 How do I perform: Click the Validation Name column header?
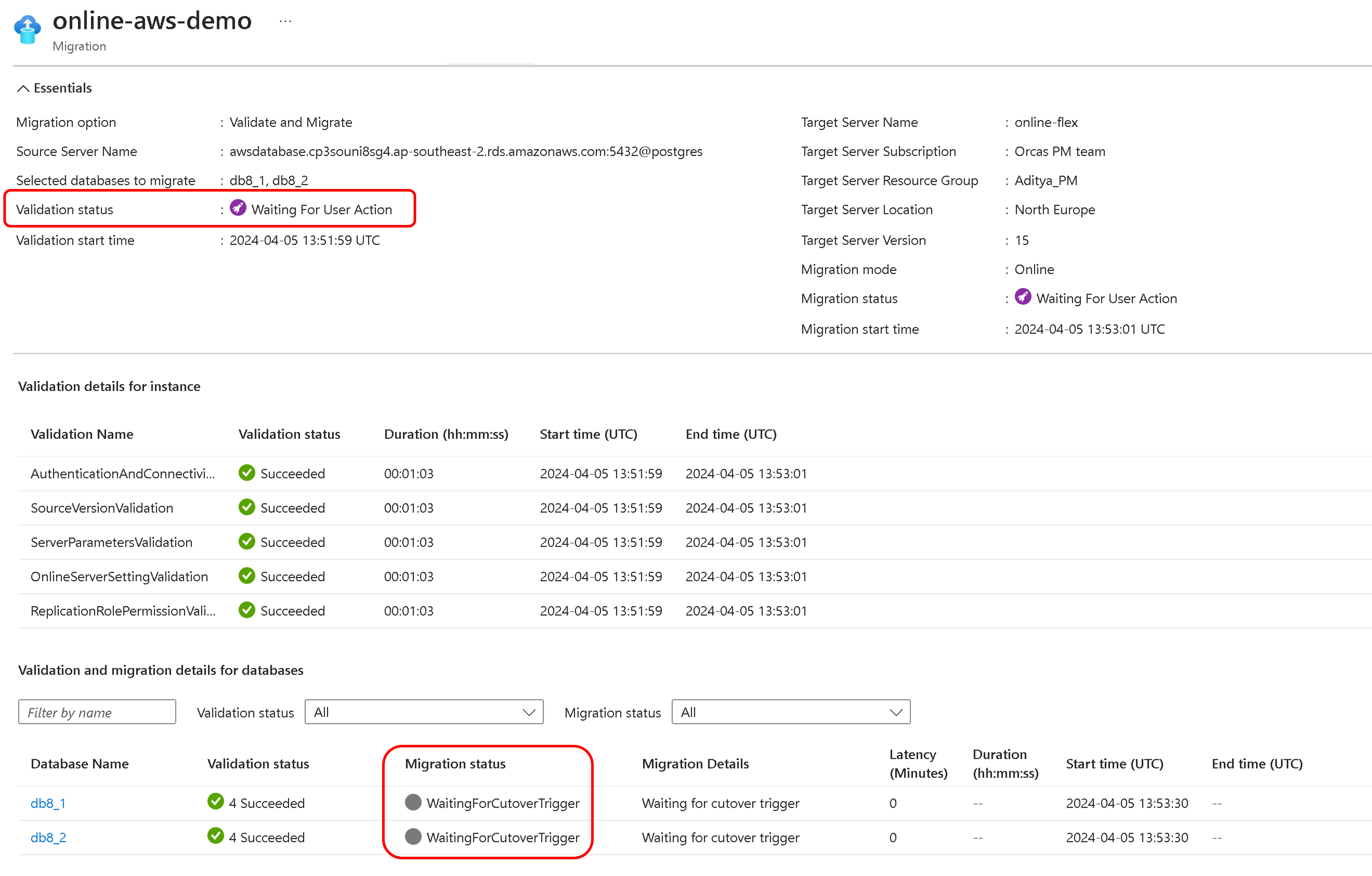click(82, 434)
